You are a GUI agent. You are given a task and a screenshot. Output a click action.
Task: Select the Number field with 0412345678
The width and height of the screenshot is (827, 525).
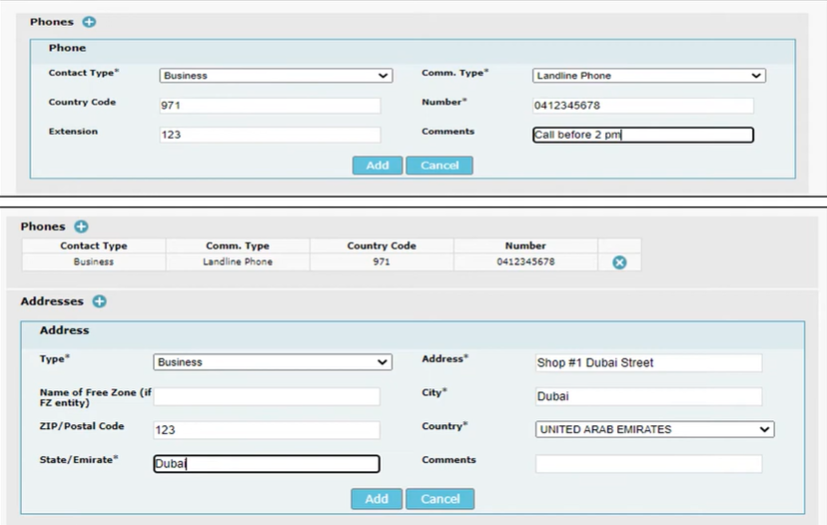[x=643, y=106]
